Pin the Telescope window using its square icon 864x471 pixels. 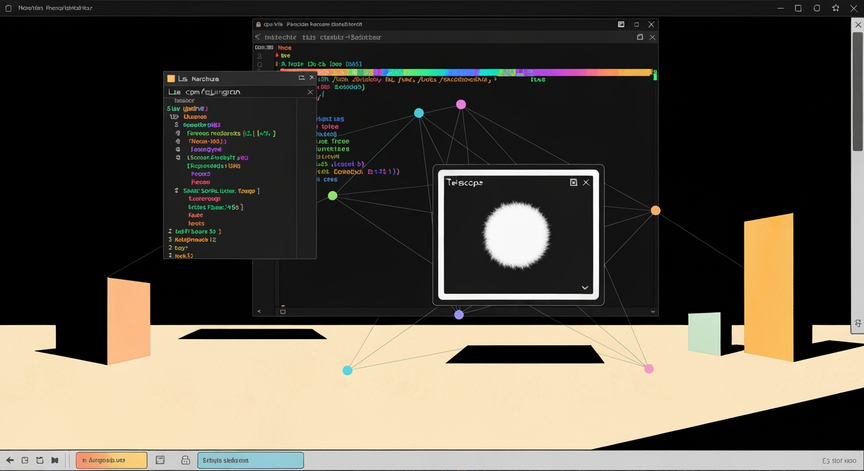click(573, 182)
